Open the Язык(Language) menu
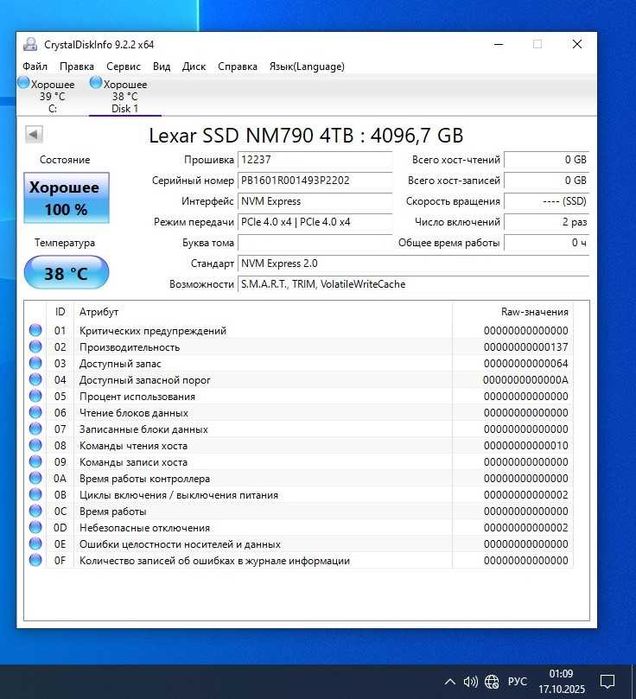This screenshot has width=636, height=699. (307, 66)
